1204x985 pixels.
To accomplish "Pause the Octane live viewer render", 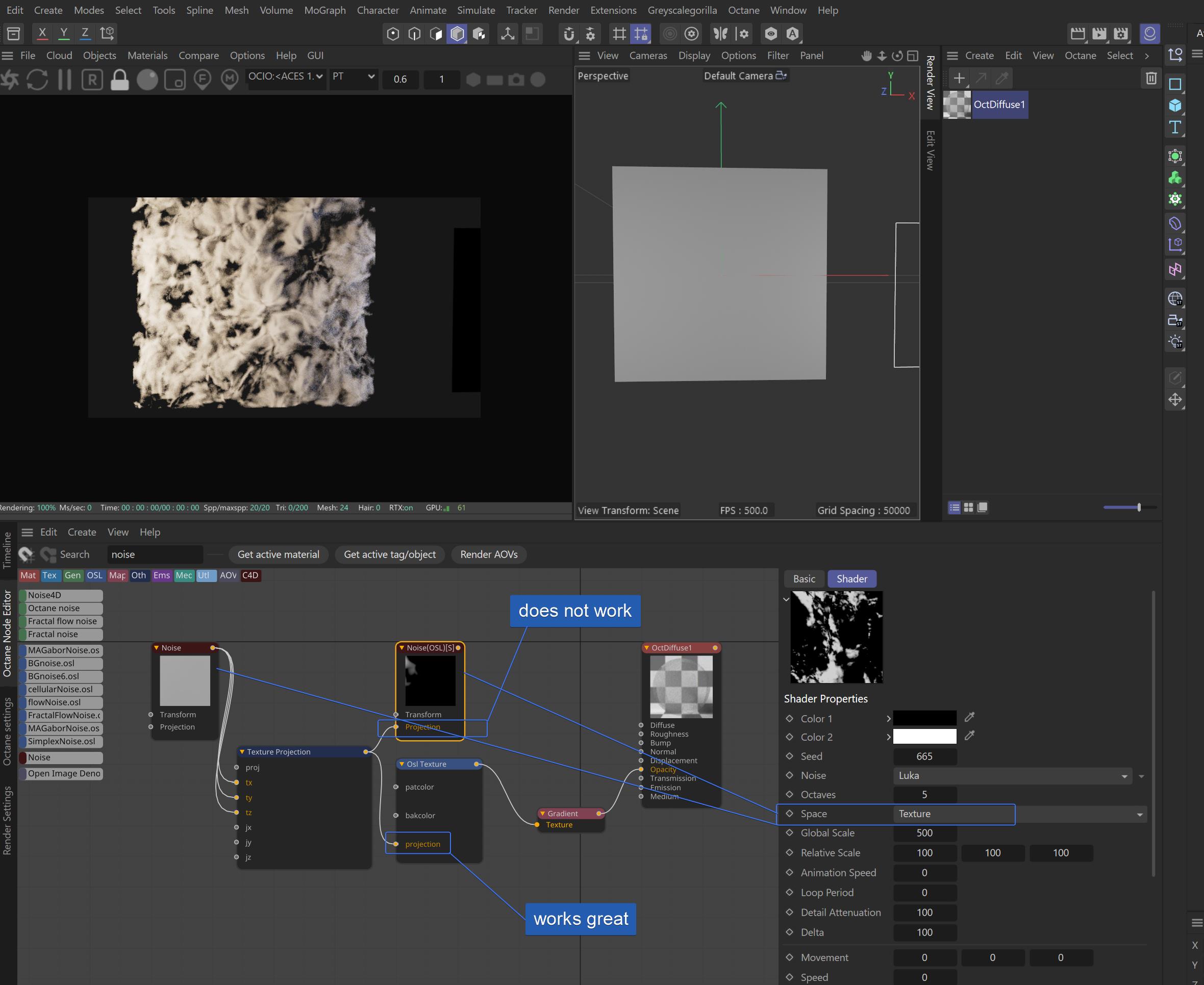I will [65, 80].
